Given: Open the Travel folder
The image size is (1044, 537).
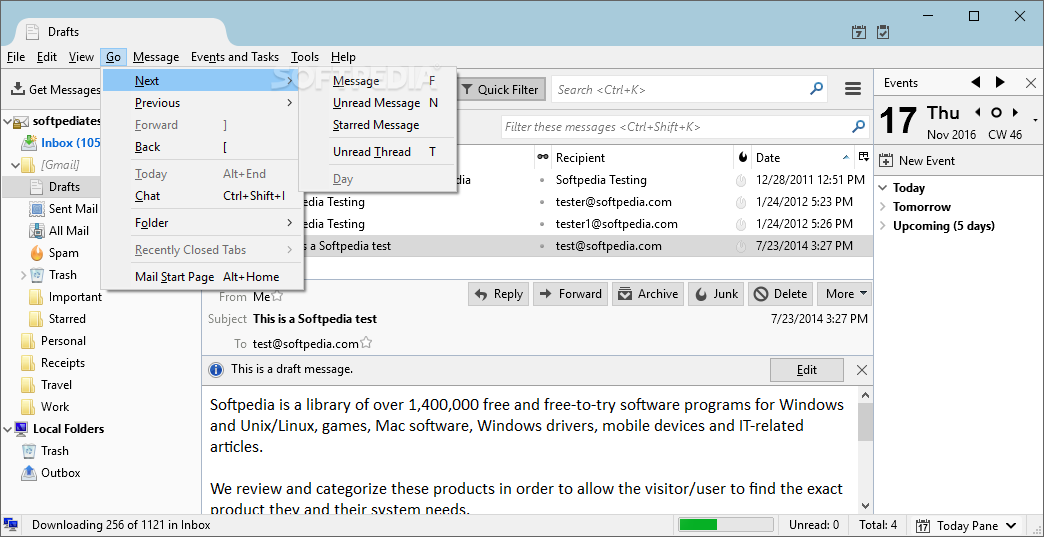Looking at the screenshot, I should pos(56,385).
